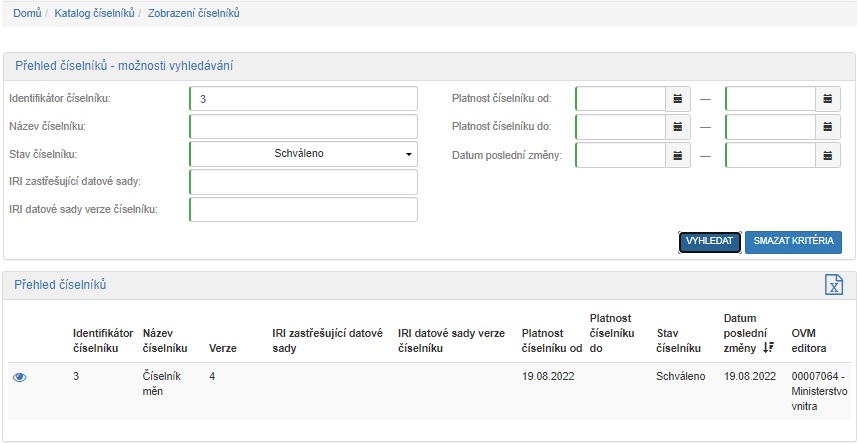The width and height of the screenshot is (858, 443).
Task: Open calendar for first Platnost číselníku od date
Action: tap(678, 99)
